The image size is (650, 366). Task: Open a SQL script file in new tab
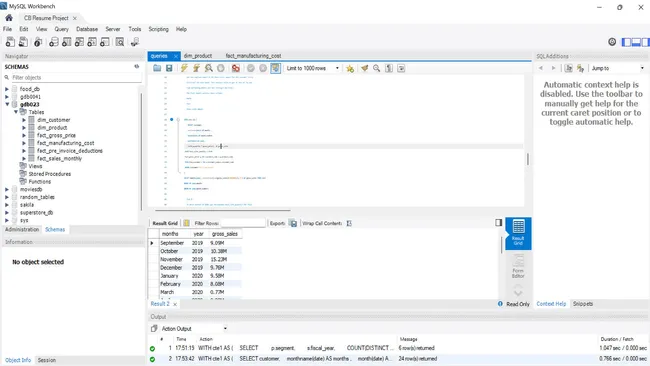tap(23, 42)
